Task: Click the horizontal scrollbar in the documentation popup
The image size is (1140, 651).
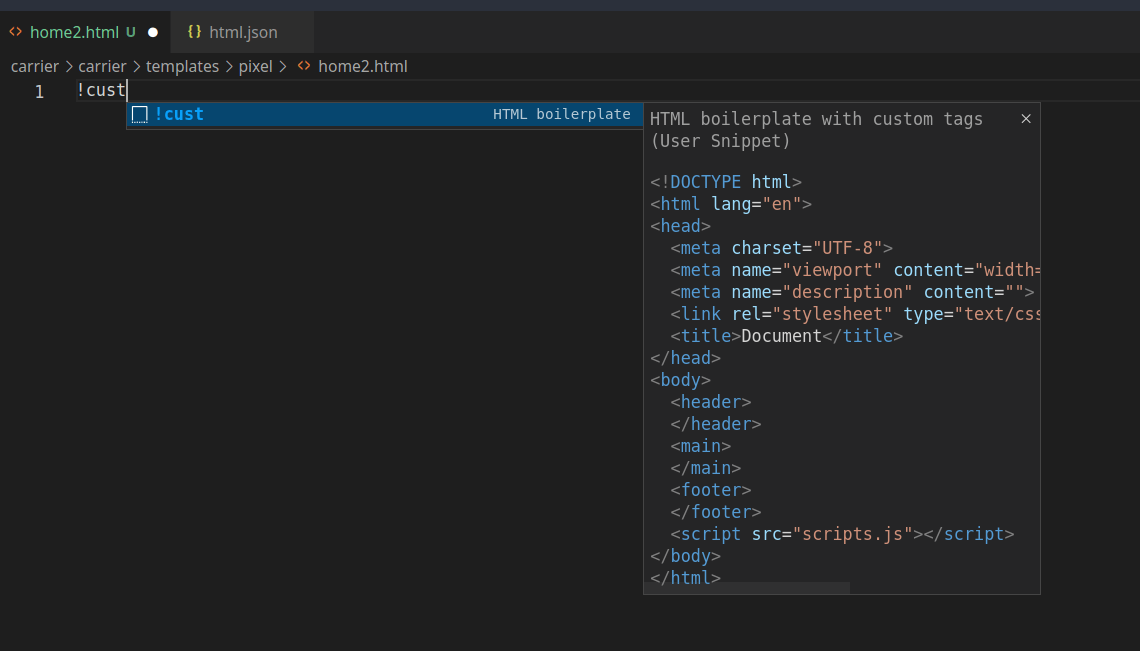Action: pos(748,588)
